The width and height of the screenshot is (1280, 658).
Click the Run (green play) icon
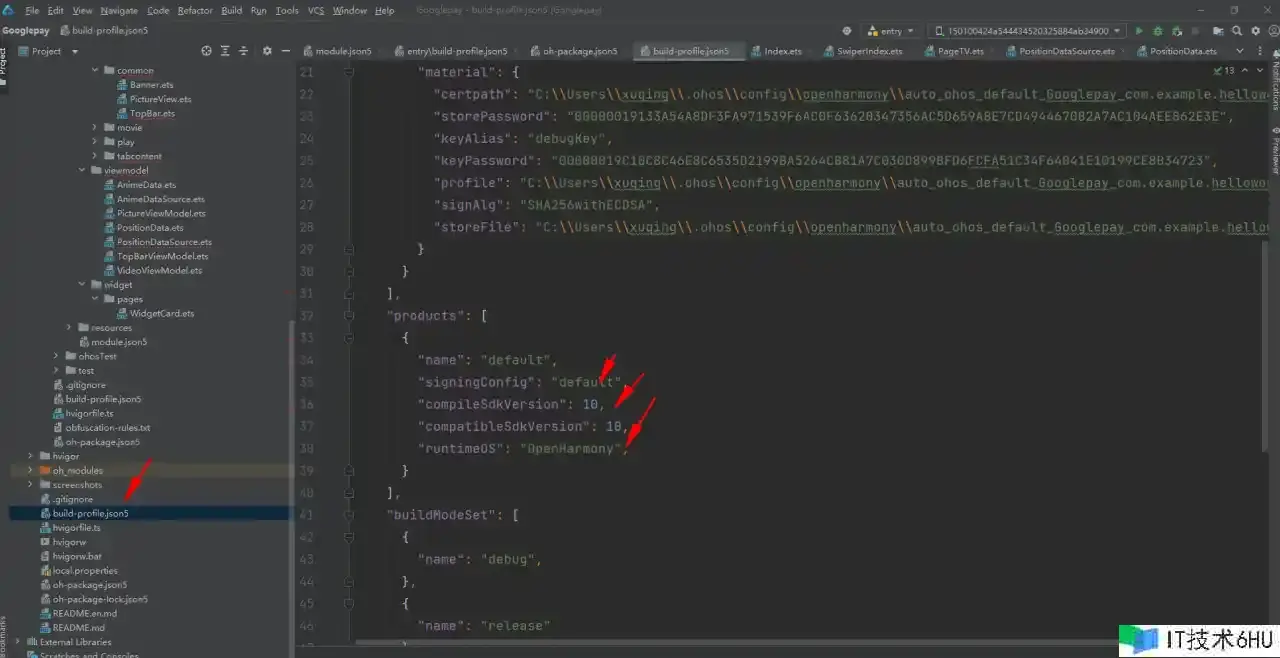[x=1139, y=31]
